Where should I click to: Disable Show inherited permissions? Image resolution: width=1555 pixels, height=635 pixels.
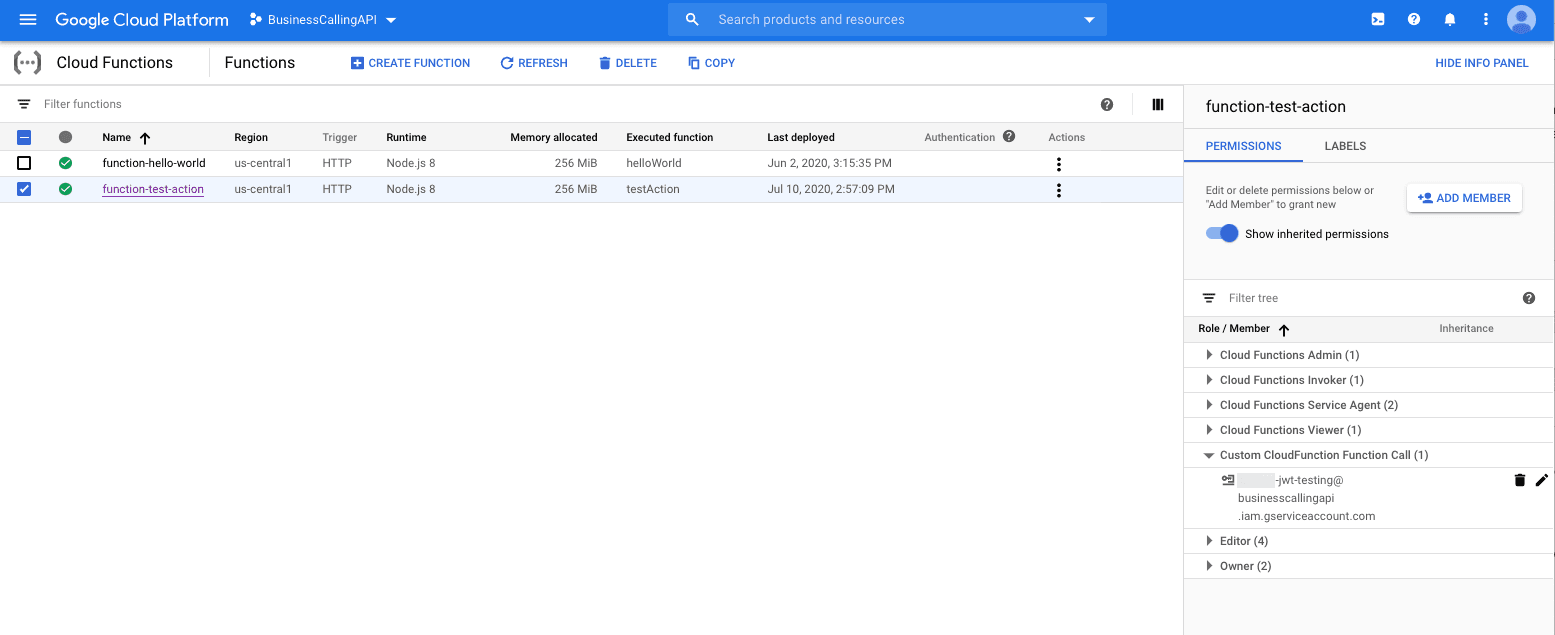pos(1221,233)
